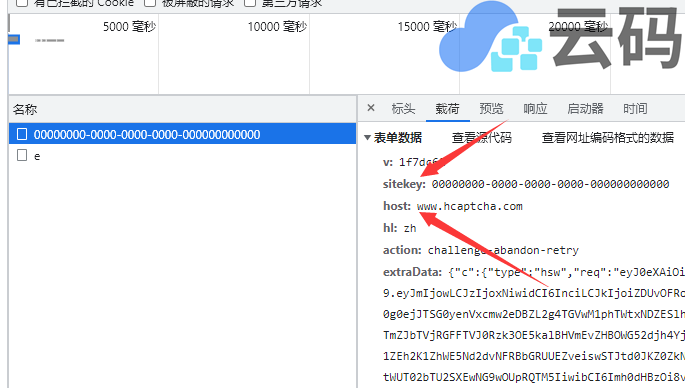Toggle the 有已拦截的 Cookie checkbox
This screenshot has width=685, height=388.
pos(22,3)
